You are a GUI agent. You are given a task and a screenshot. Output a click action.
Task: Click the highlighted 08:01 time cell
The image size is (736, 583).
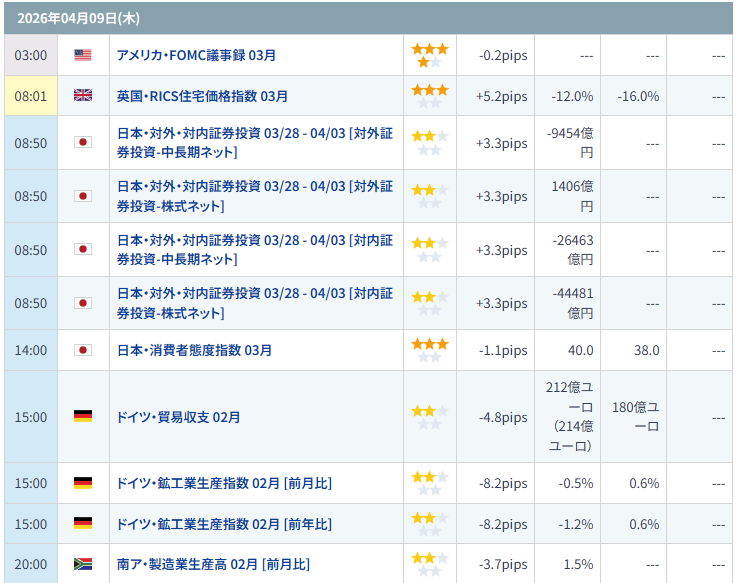[x=30, y=96]
